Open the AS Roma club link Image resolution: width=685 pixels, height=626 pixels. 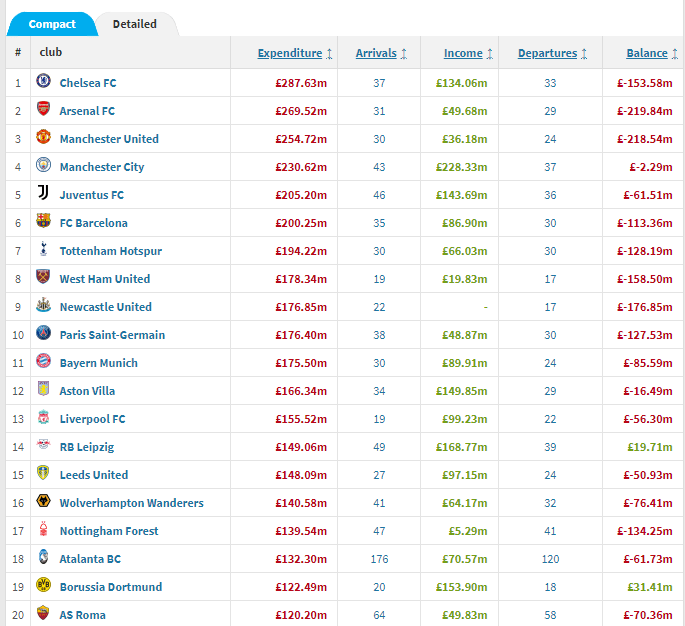point(83,615)
